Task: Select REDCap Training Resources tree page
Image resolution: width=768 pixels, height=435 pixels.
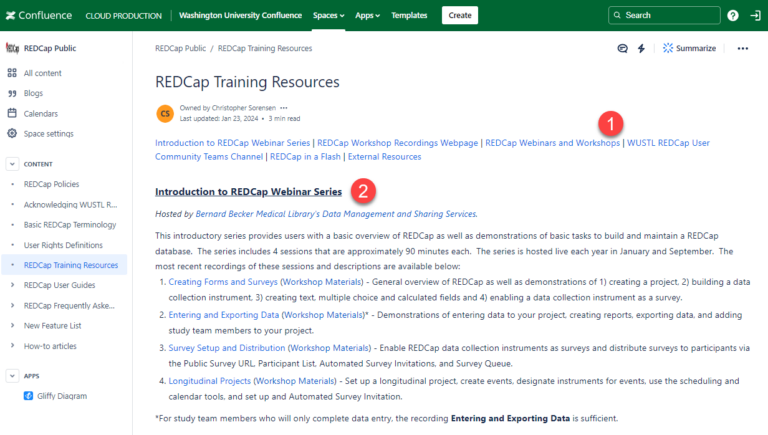Action: [71, 265]
